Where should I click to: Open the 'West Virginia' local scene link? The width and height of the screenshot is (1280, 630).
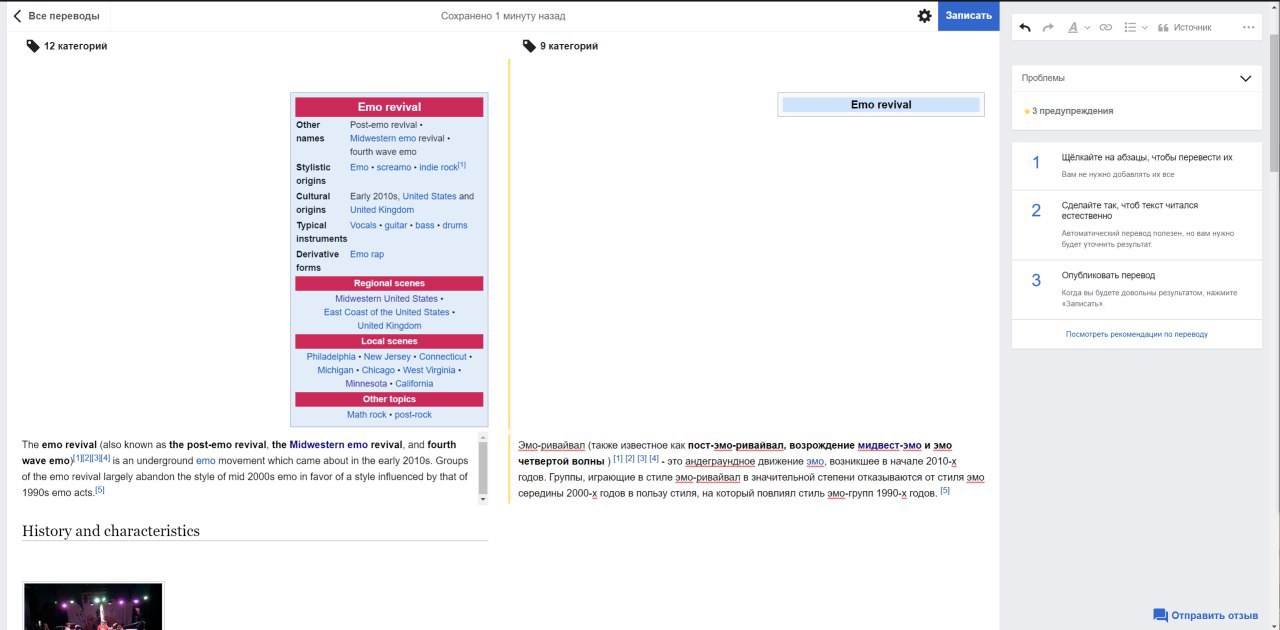428,370
